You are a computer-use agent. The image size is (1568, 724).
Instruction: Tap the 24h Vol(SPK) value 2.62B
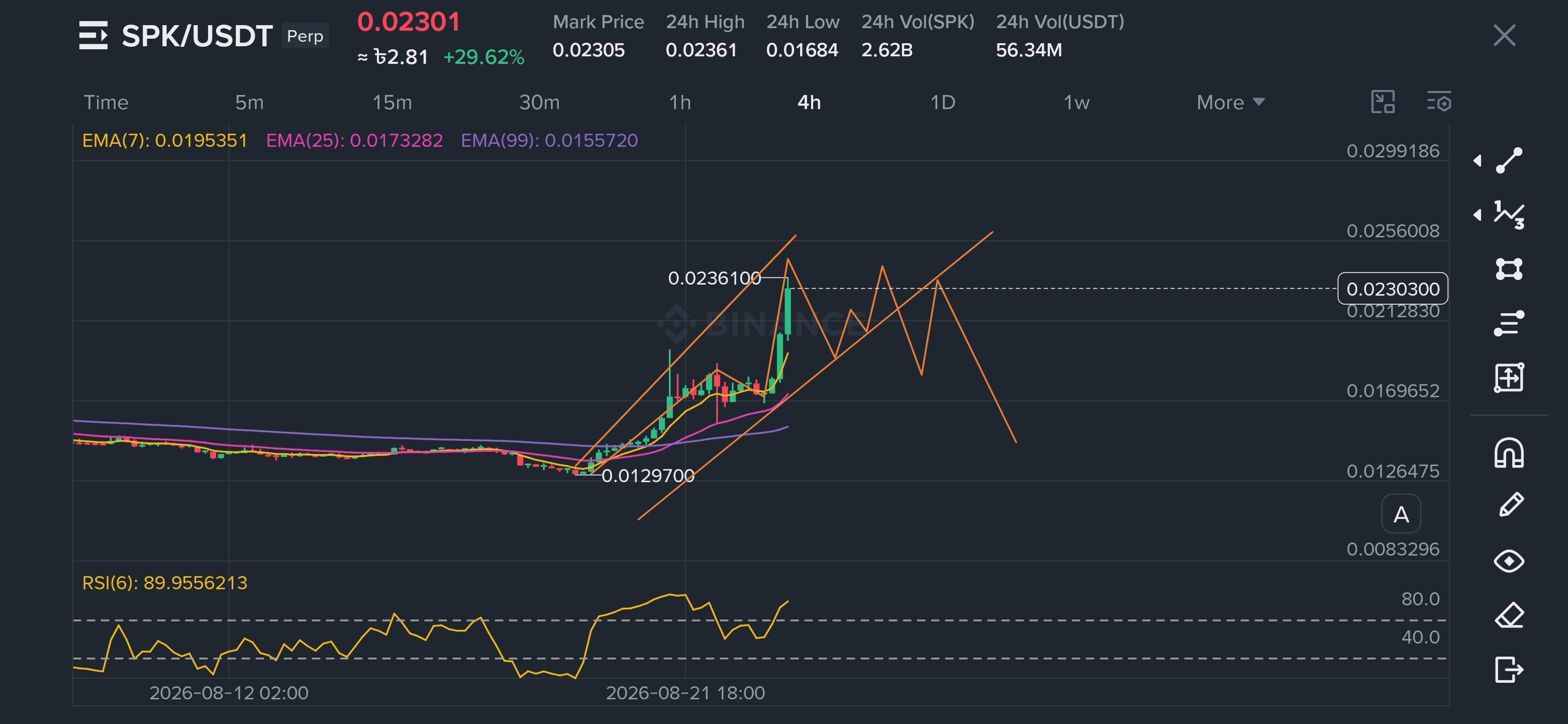(887, 50)
